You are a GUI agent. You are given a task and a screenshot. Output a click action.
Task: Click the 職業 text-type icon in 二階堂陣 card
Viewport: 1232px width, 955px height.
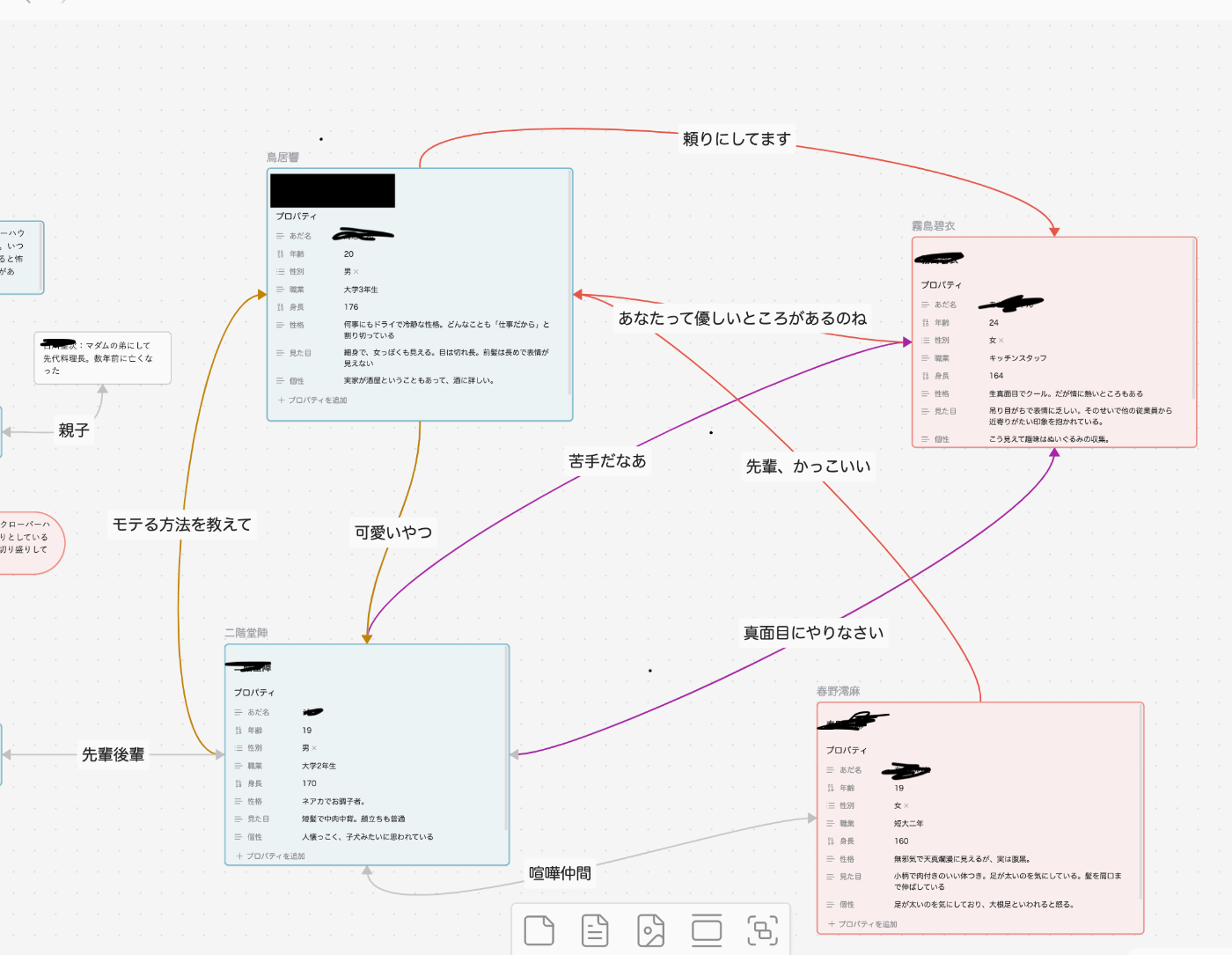point(238,766)
